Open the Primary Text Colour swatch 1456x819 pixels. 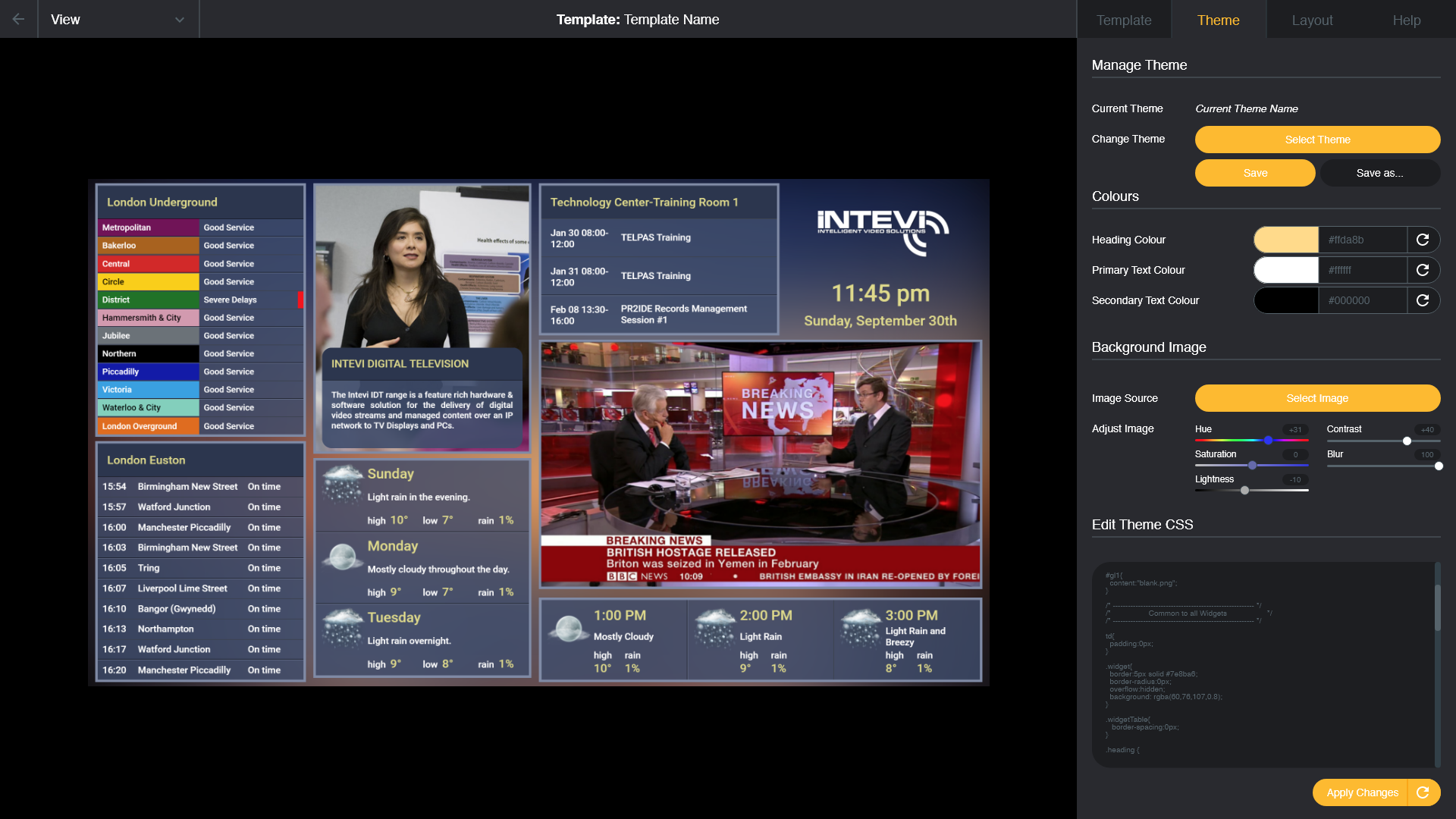(1286, 270)
